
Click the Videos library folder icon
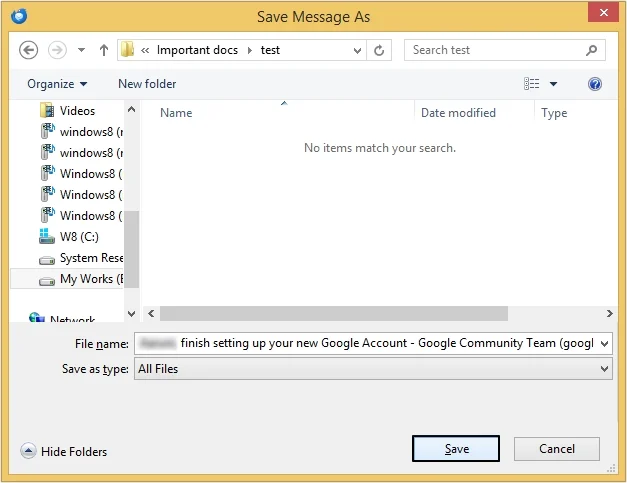pos(47,111)
